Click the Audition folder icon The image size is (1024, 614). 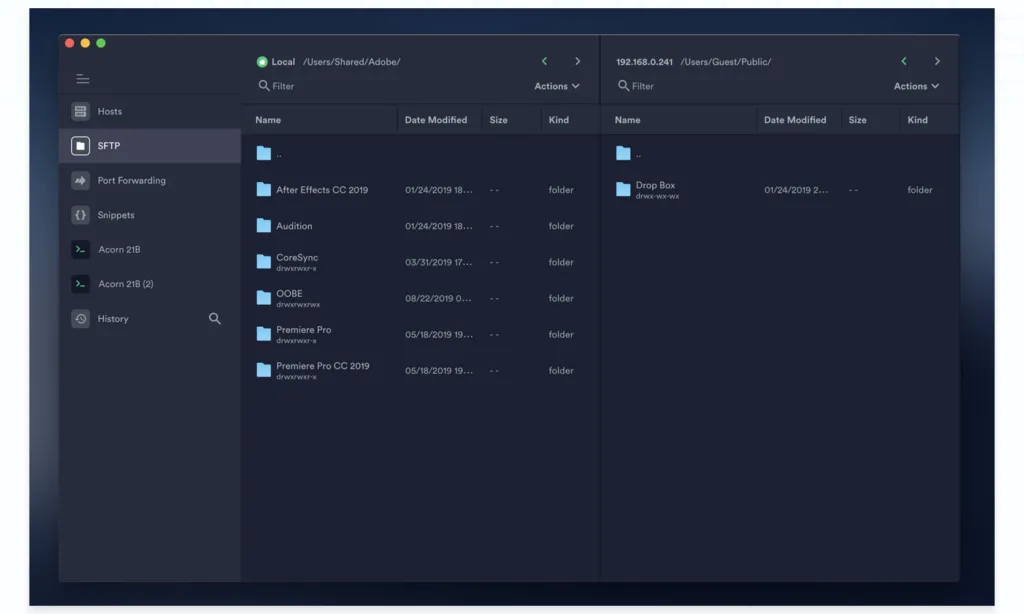click(x=264, y=225)
